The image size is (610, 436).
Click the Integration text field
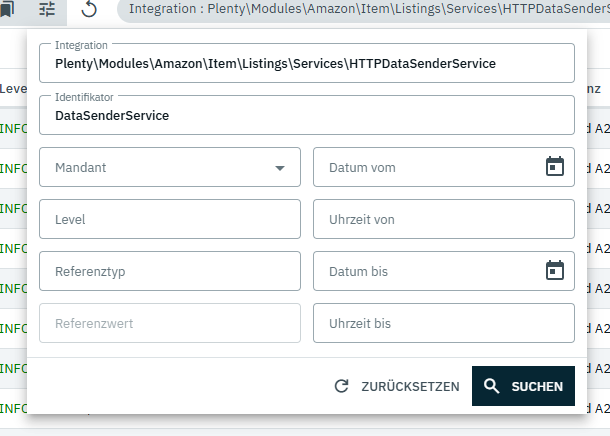tap(306, 64)
